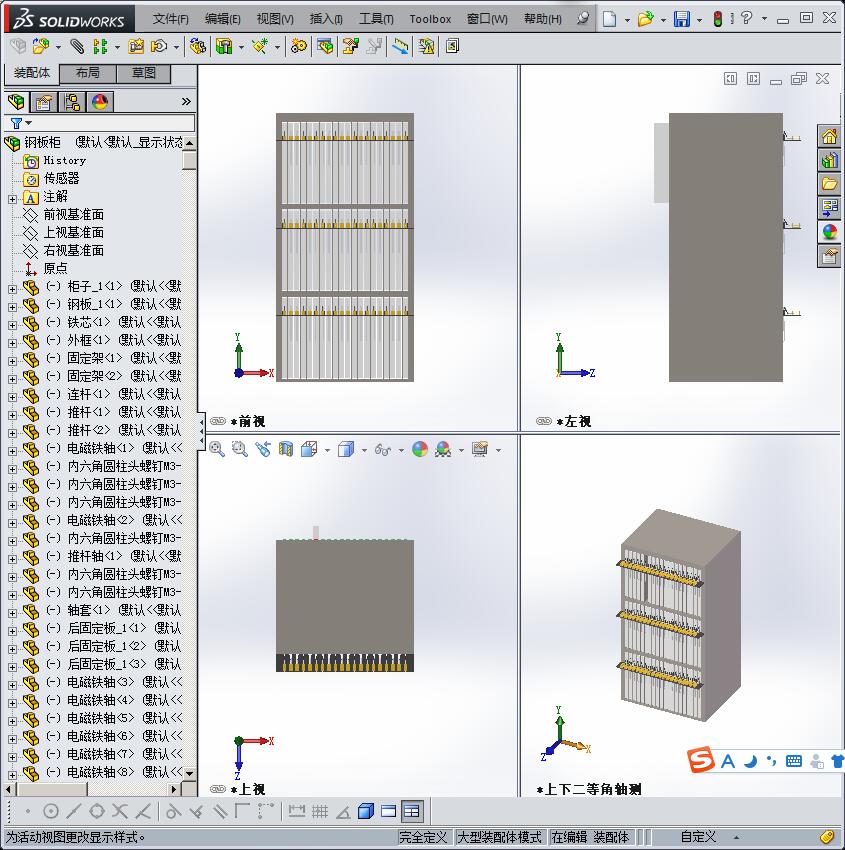The width and height of the screenshot is (845, 850).
Task: Click the Rebuild traffic light icon
Action: (718, 19)
